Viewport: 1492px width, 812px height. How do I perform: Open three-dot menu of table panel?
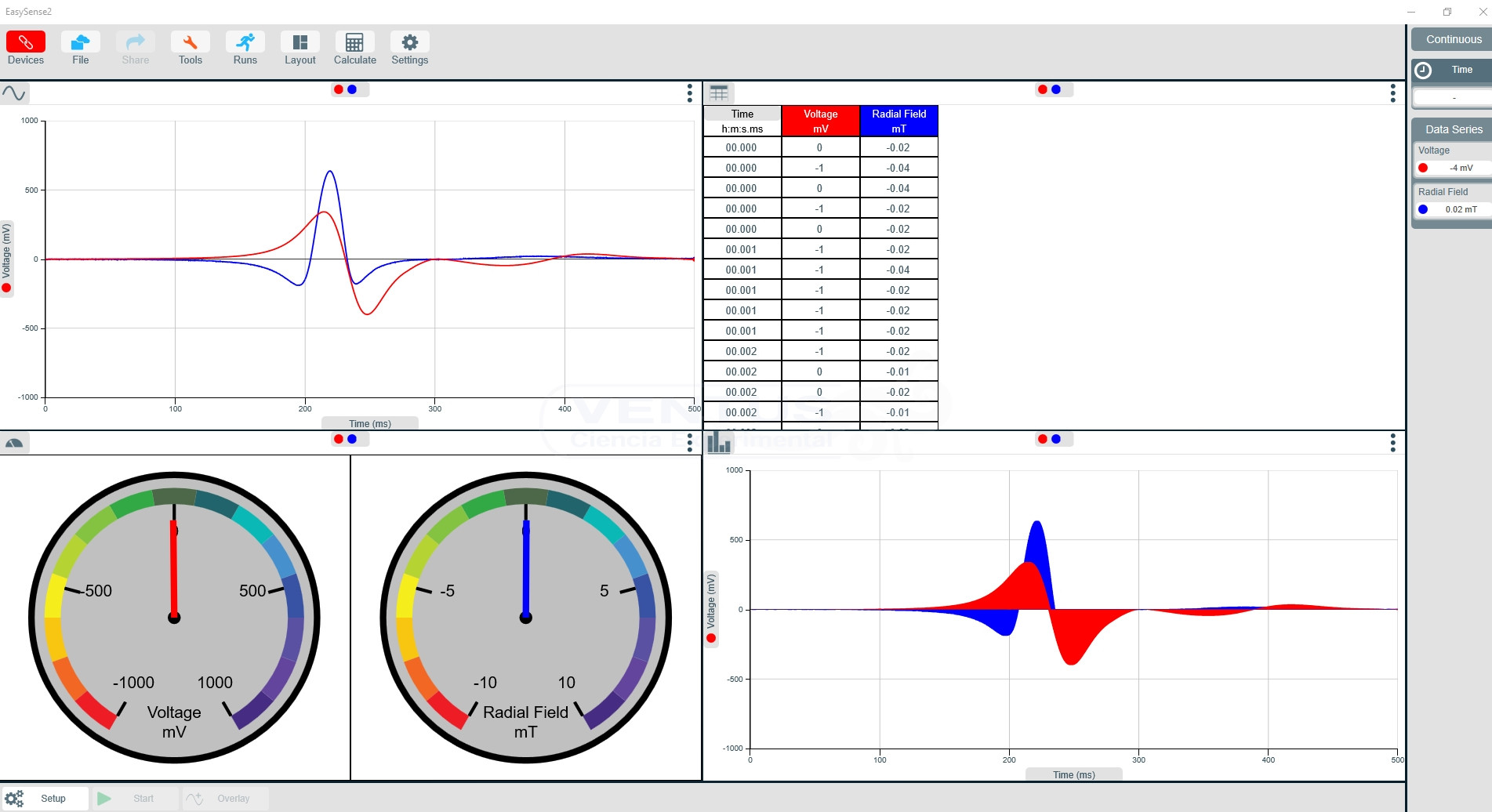tap(1392, 93)
